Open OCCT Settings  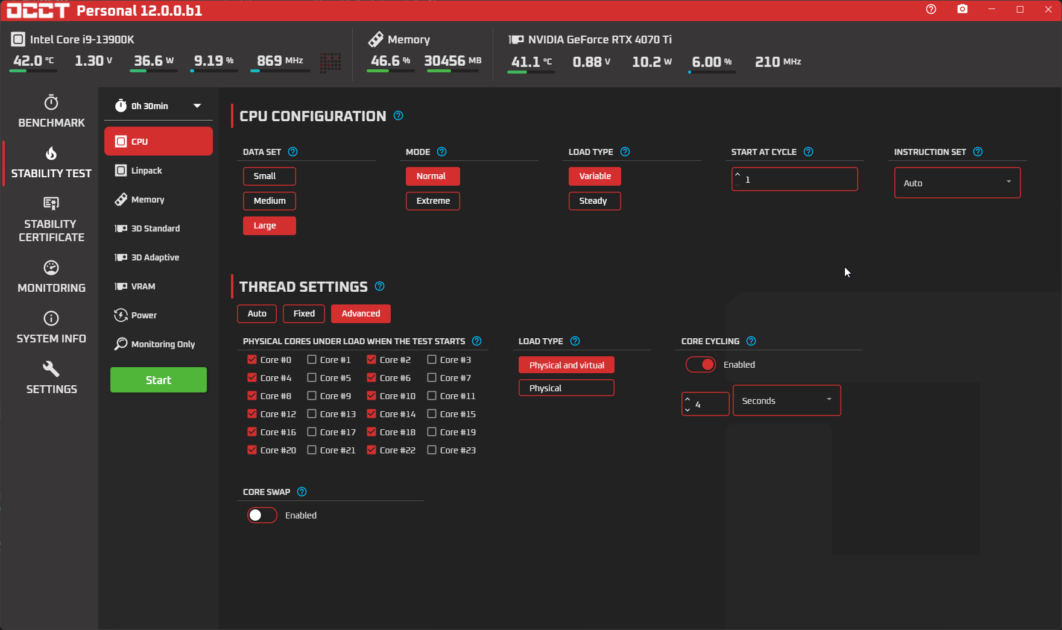tap(50, 380)
